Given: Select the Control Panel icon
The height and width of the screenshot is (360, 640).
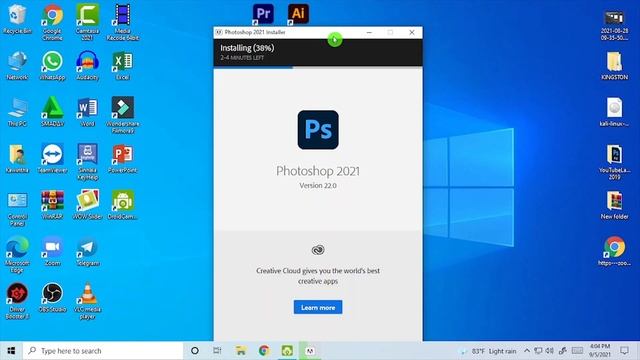Looking at the screenshot, I should [17, 208].
